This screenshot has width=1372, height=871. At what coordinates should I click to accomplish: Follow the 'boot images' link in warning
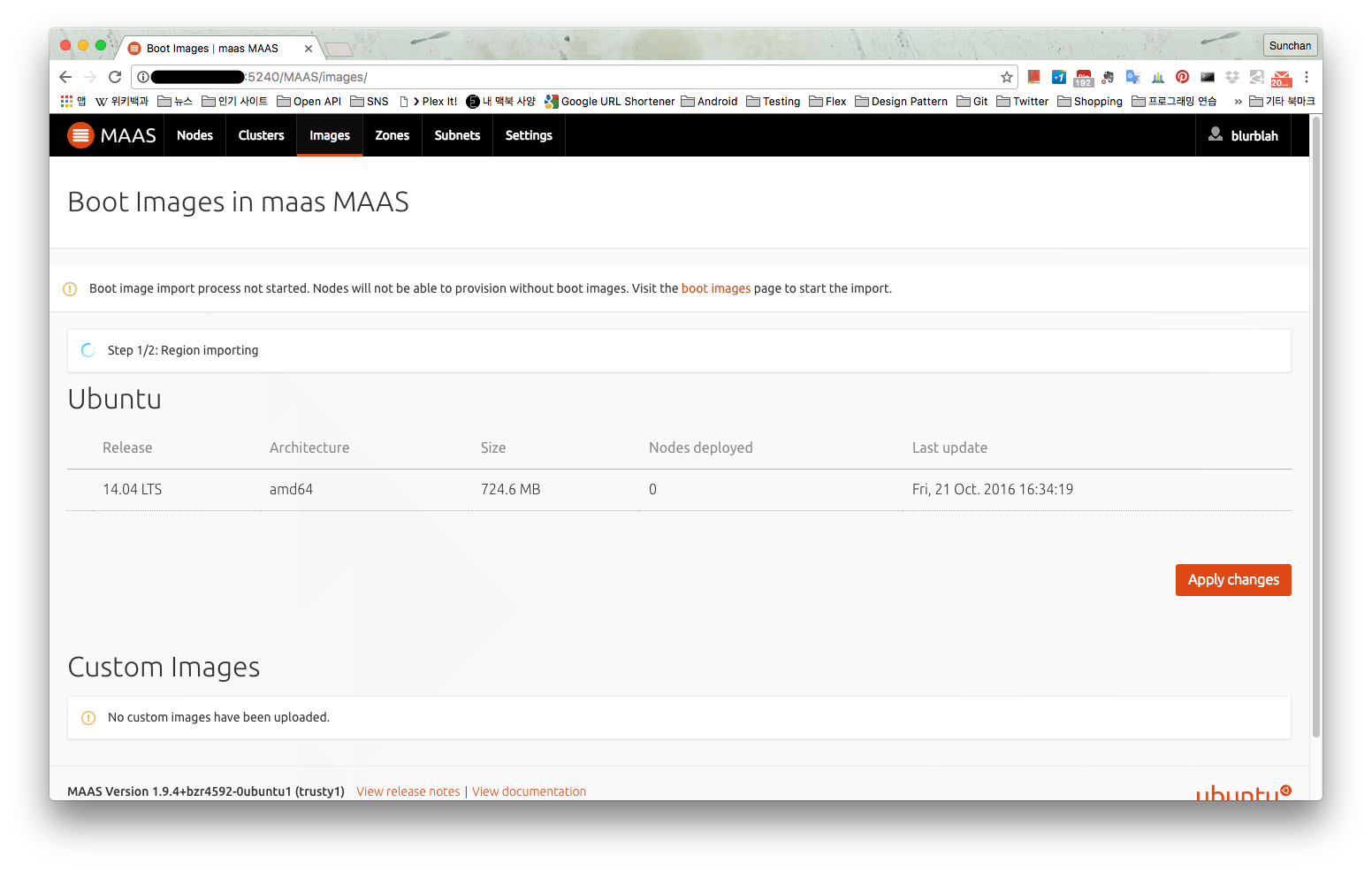pos(715,288)
